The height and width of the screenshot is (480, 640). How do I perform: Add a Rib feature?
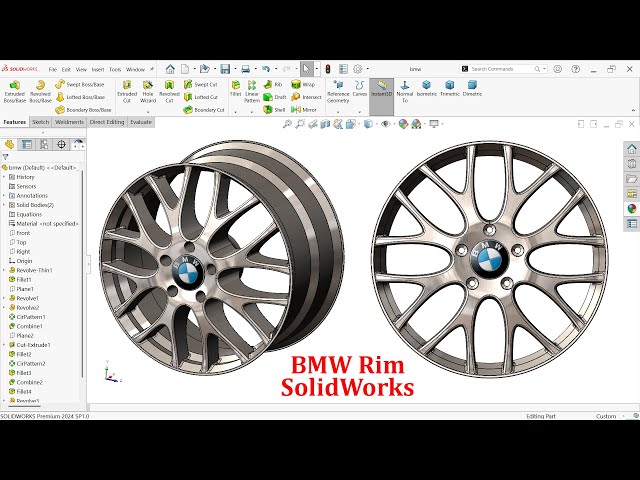[273, 84]
